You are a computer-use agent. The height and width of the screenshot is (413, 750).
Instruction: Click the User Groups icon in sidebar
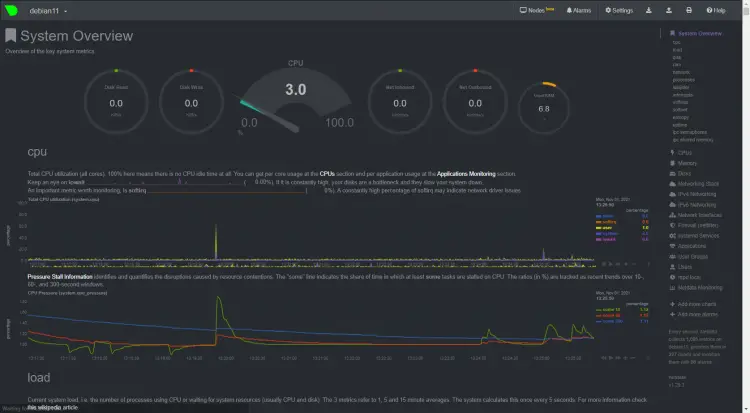click(x=673, y=257)
